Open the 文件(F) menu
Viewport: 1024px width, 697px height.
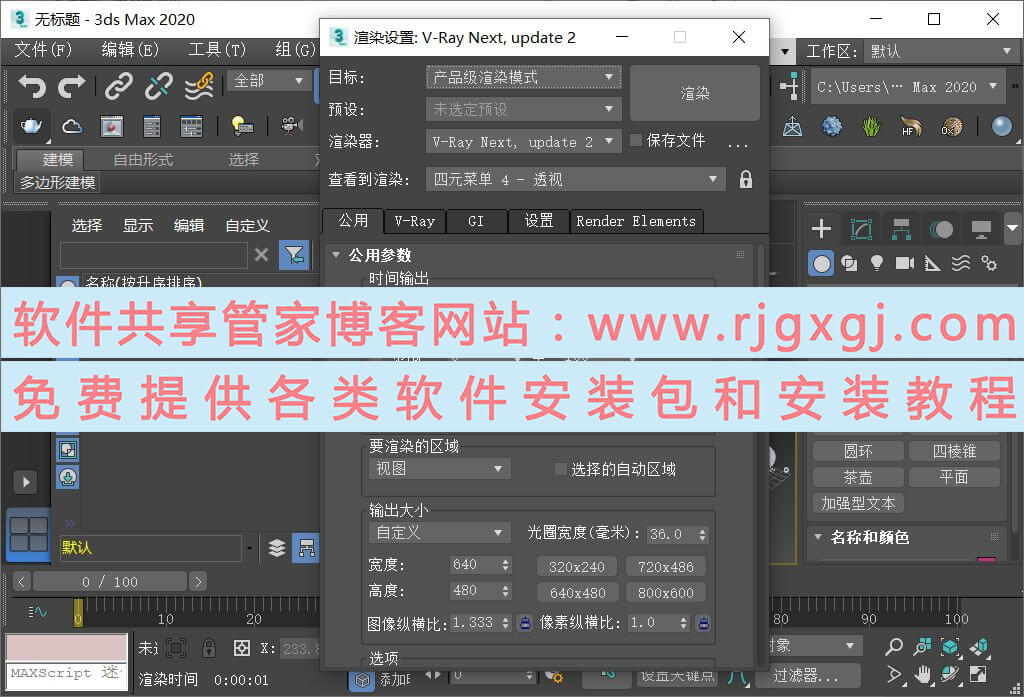pyautogui.click(x=43, y=50)
